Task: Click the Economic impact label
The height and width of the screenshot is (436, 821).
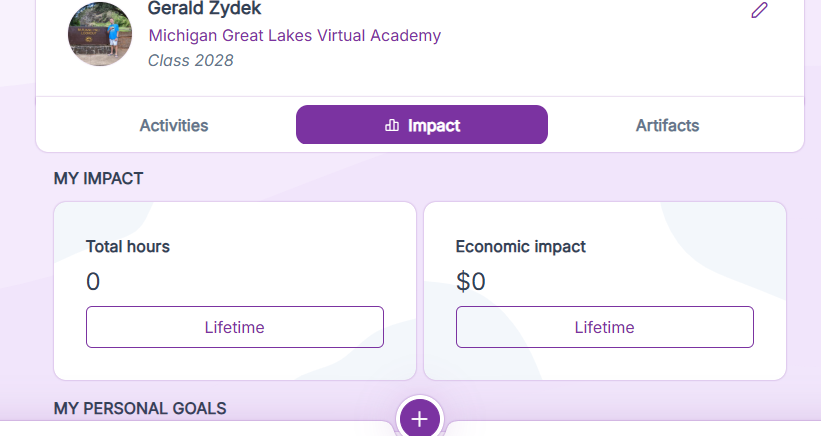Action: pos(521,246)
